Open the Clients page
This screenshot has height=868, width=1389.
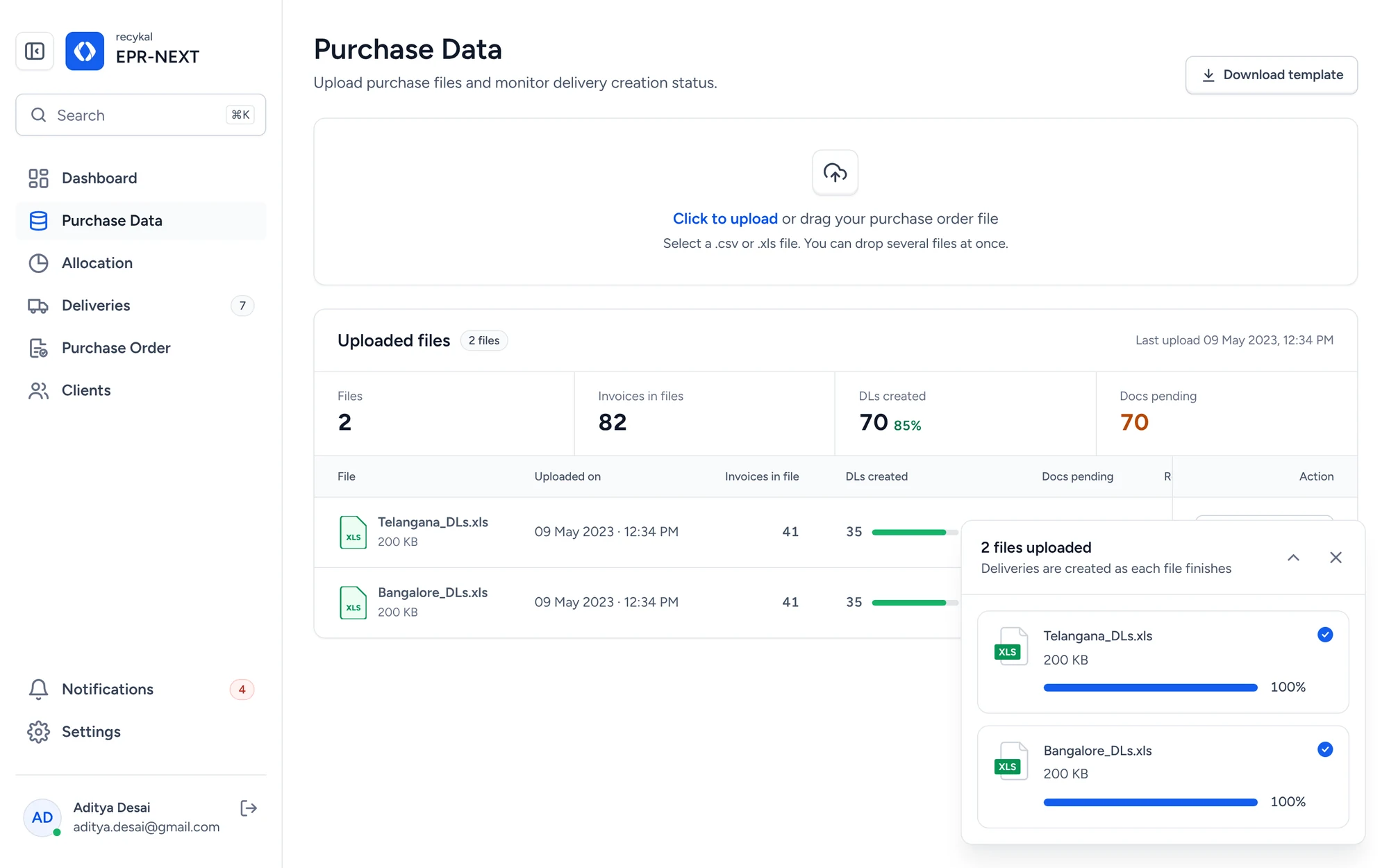click(141, 390)
